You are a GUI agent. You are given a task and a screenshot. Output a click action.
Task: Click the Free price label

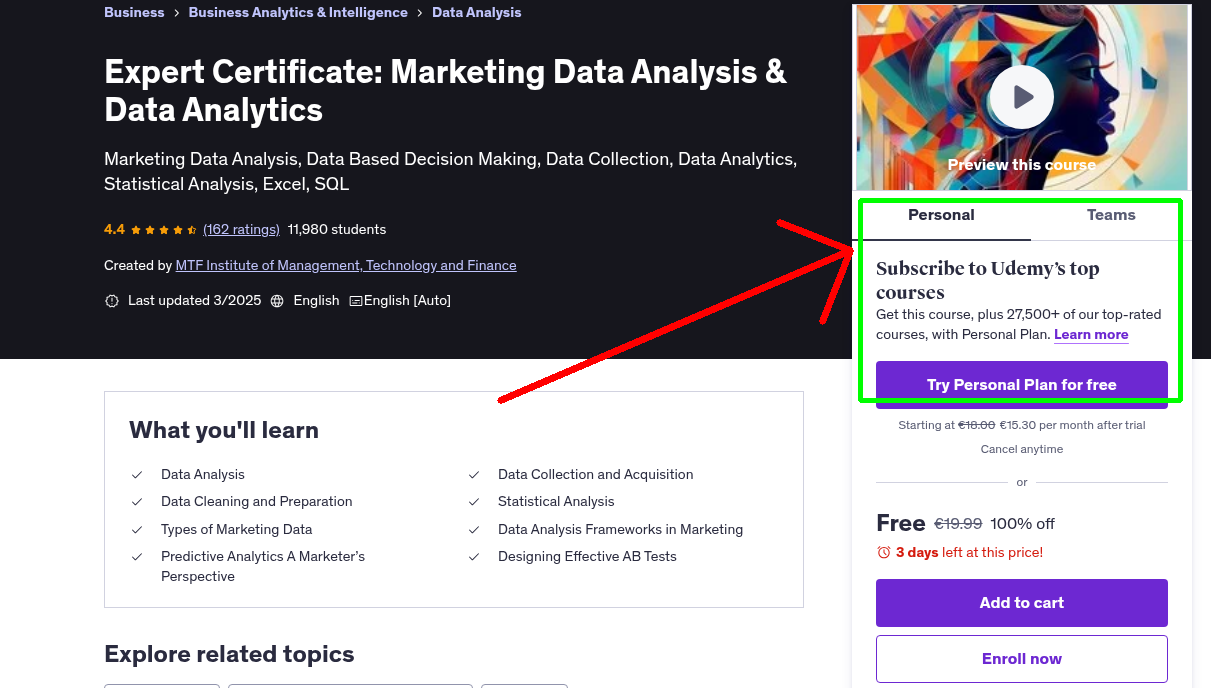[x=901, y=523]
